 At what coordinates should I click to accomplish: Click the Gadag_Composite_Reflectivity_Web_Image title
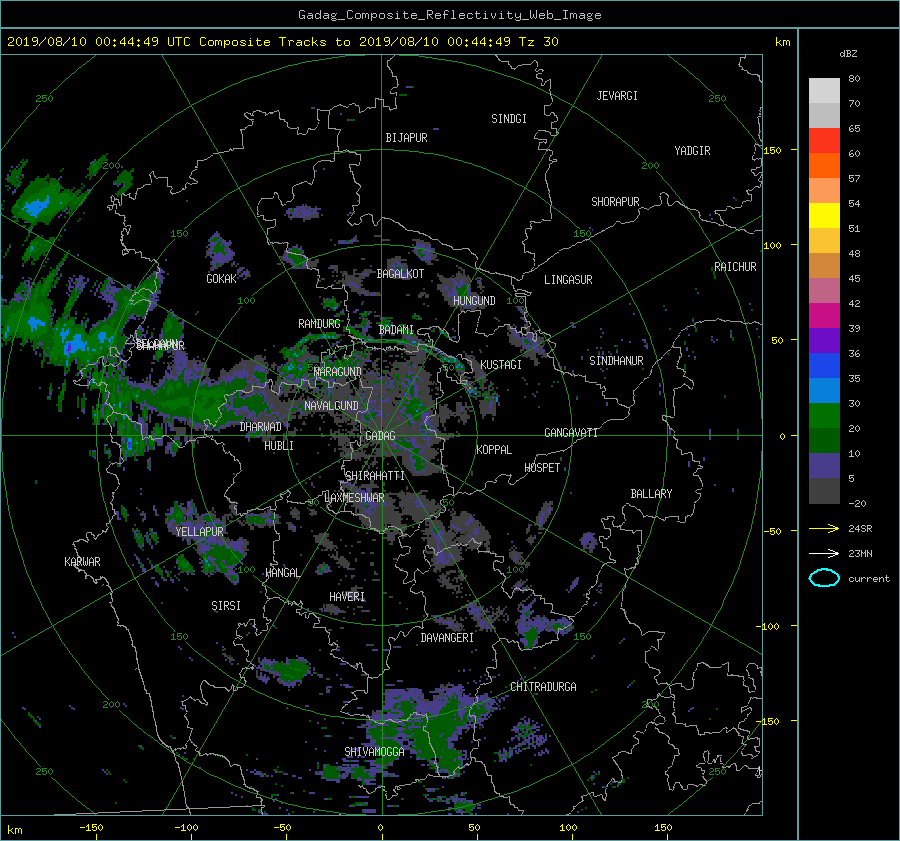(449, 15)
